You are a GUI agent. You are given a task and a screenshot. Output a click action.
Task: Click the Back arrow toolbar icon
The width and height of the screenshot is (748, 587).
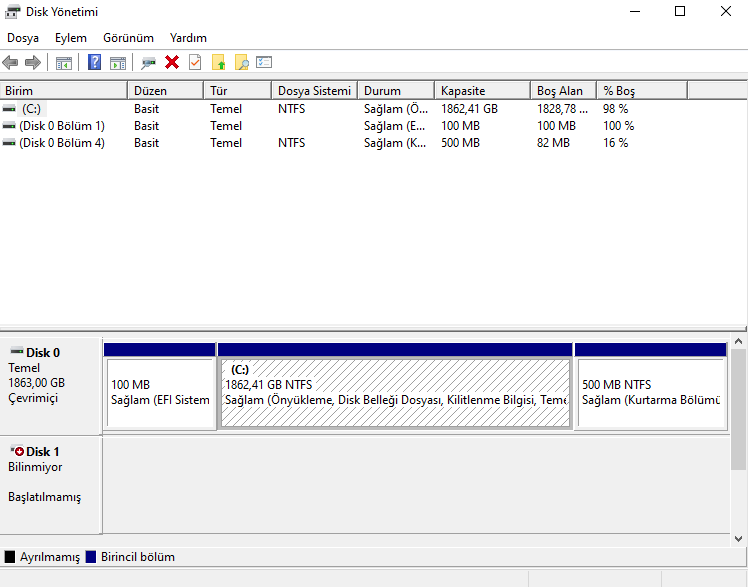coord(10,62)
